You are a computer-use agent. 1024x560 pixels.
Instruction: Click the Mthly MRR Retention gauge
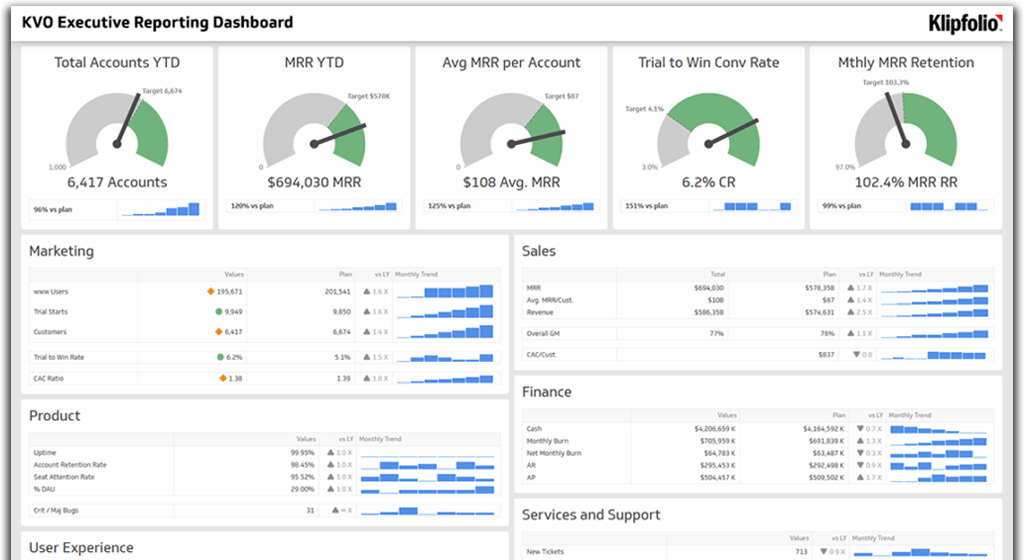coord(906,131)
